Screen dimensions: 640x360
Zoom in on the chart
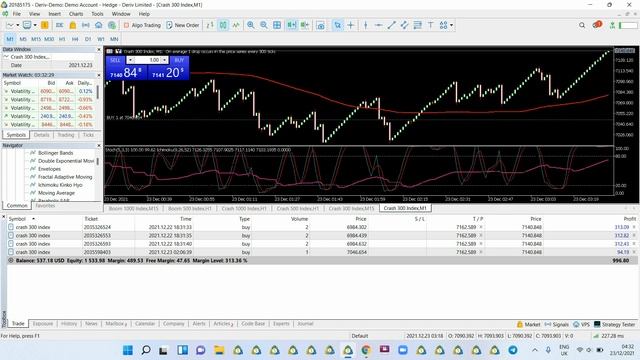(x=250, y=25)
